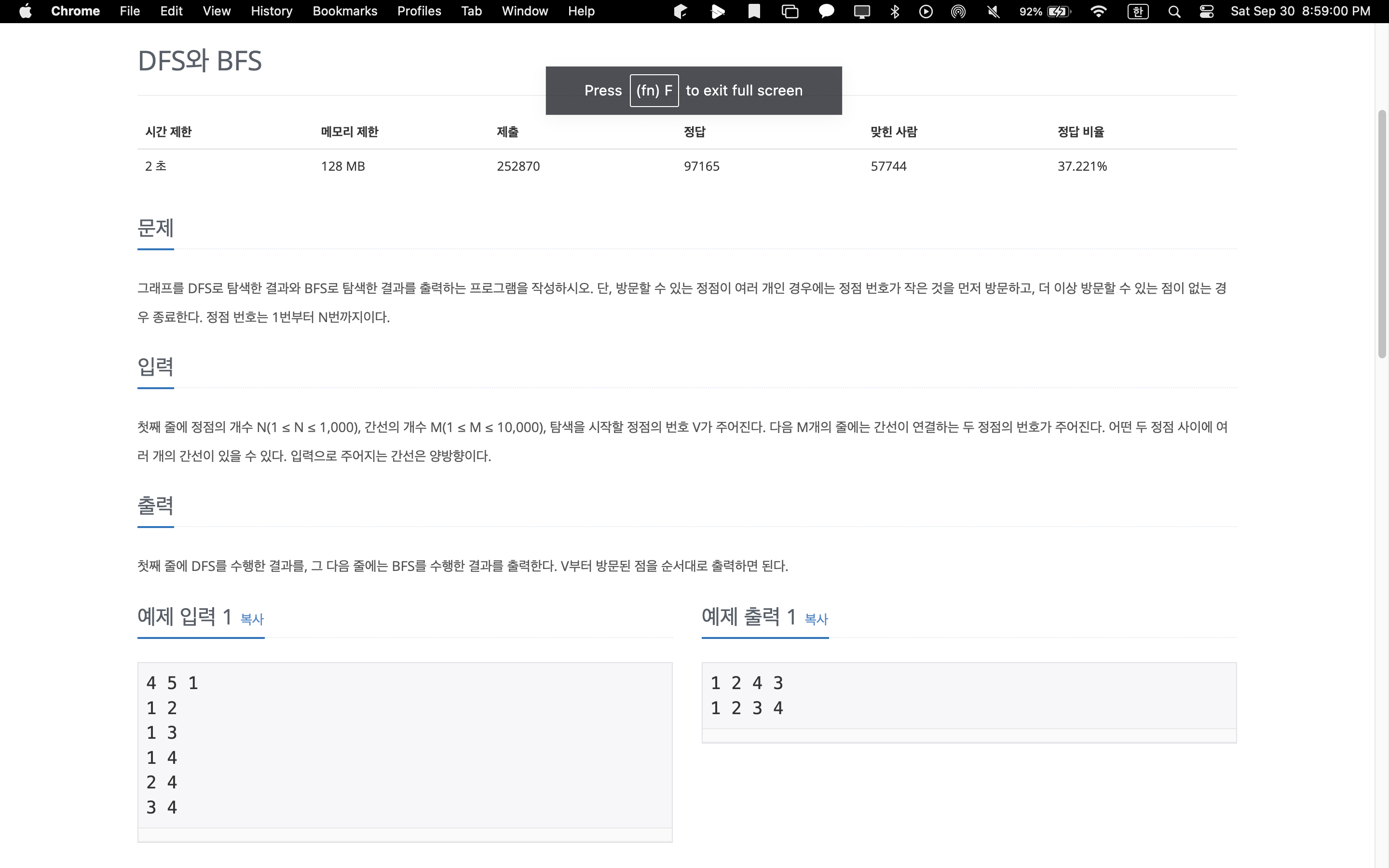1389x868 pixels.
Task: Open the Bookmarks menu
Action: (345, 12)
